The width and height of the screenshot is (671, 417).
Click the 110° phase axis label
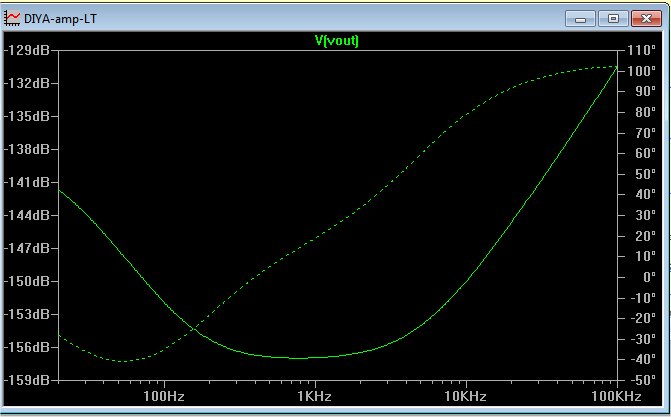click(x=641, y=50)
